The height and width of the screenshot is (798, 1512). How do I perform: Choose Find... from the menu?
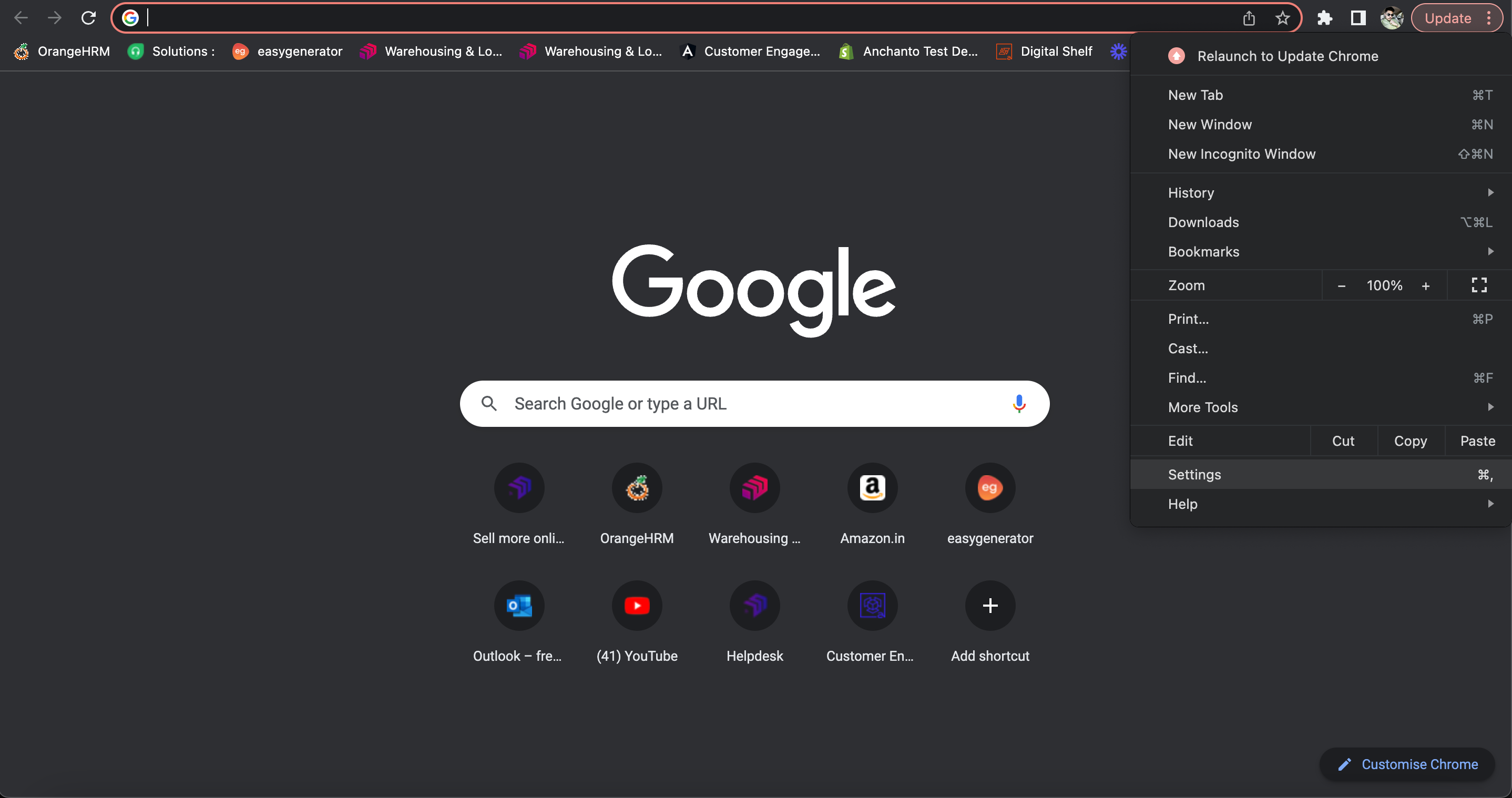1321,377
